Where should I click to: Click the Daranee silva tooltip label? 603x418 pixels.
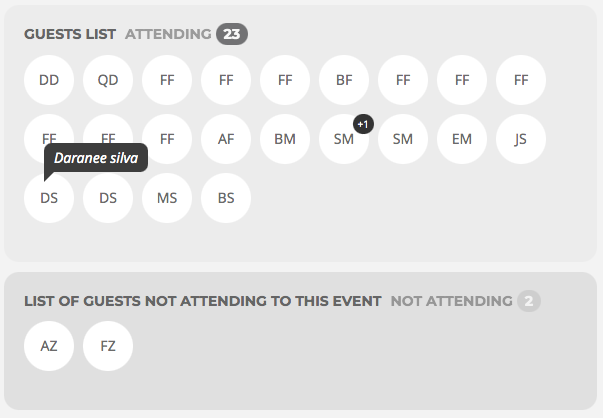(x=96, y=158)
